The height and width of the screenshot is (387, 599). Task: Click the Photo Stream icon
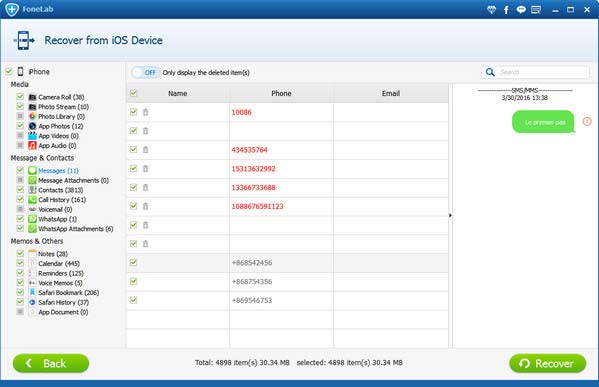click(x=32, y=107)
